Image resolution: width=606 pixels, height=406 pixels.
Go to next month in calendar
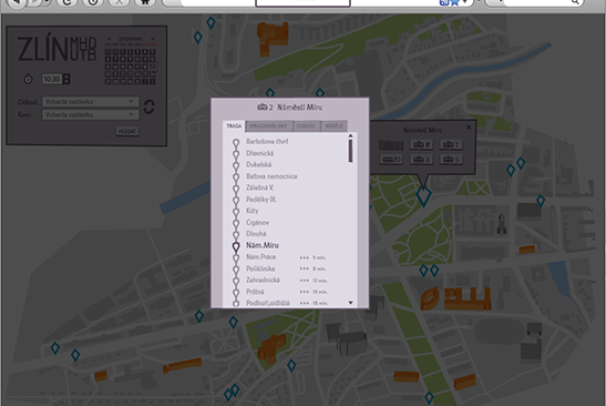click(x=154, y=39)
